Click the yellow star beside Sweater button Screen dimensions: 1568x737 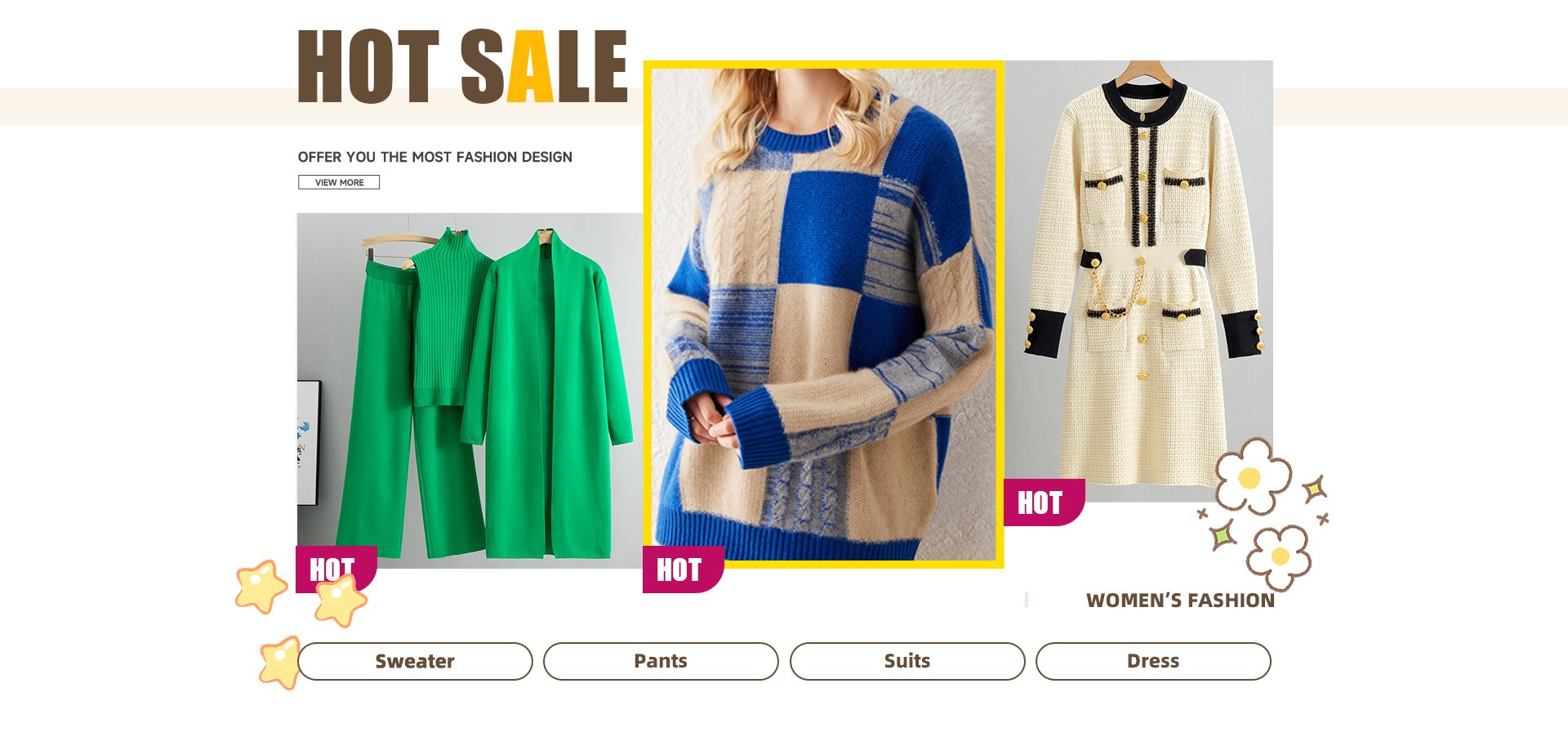click(x=279, y=663)
